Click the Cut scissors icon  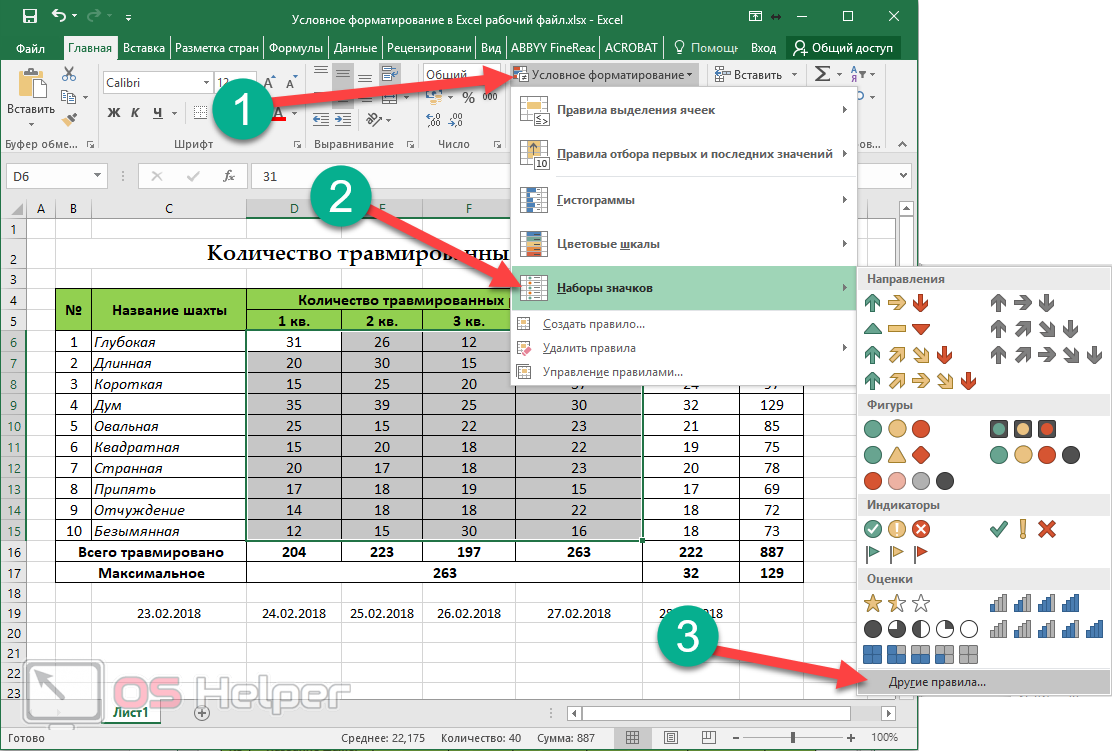(x=69, y=74)
